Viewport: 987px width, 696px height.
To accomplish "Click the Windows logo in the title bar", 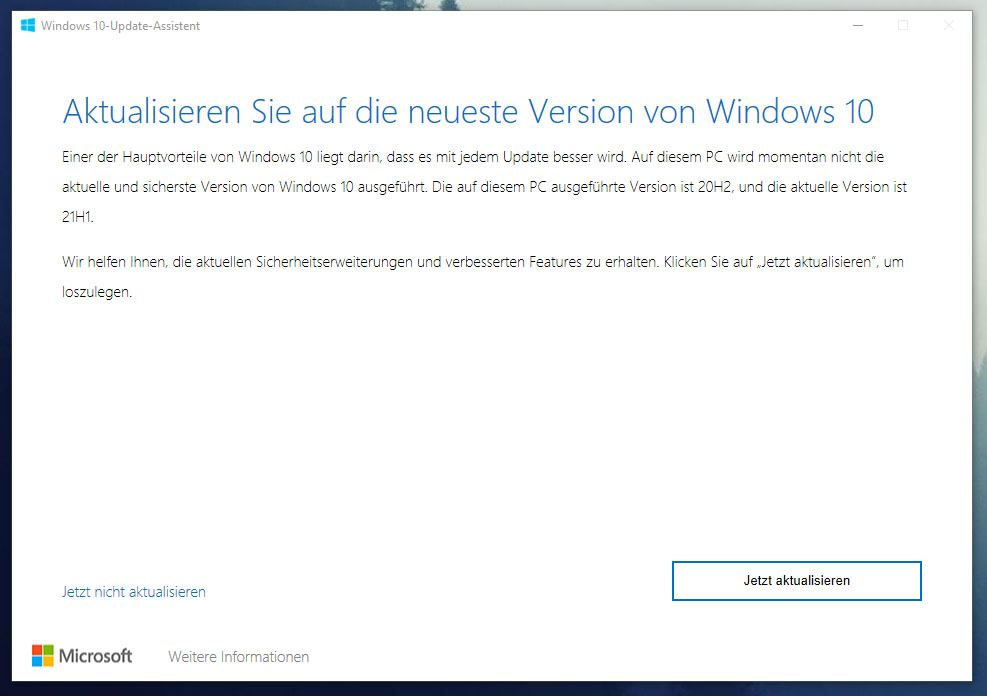I will coord(28,25).
